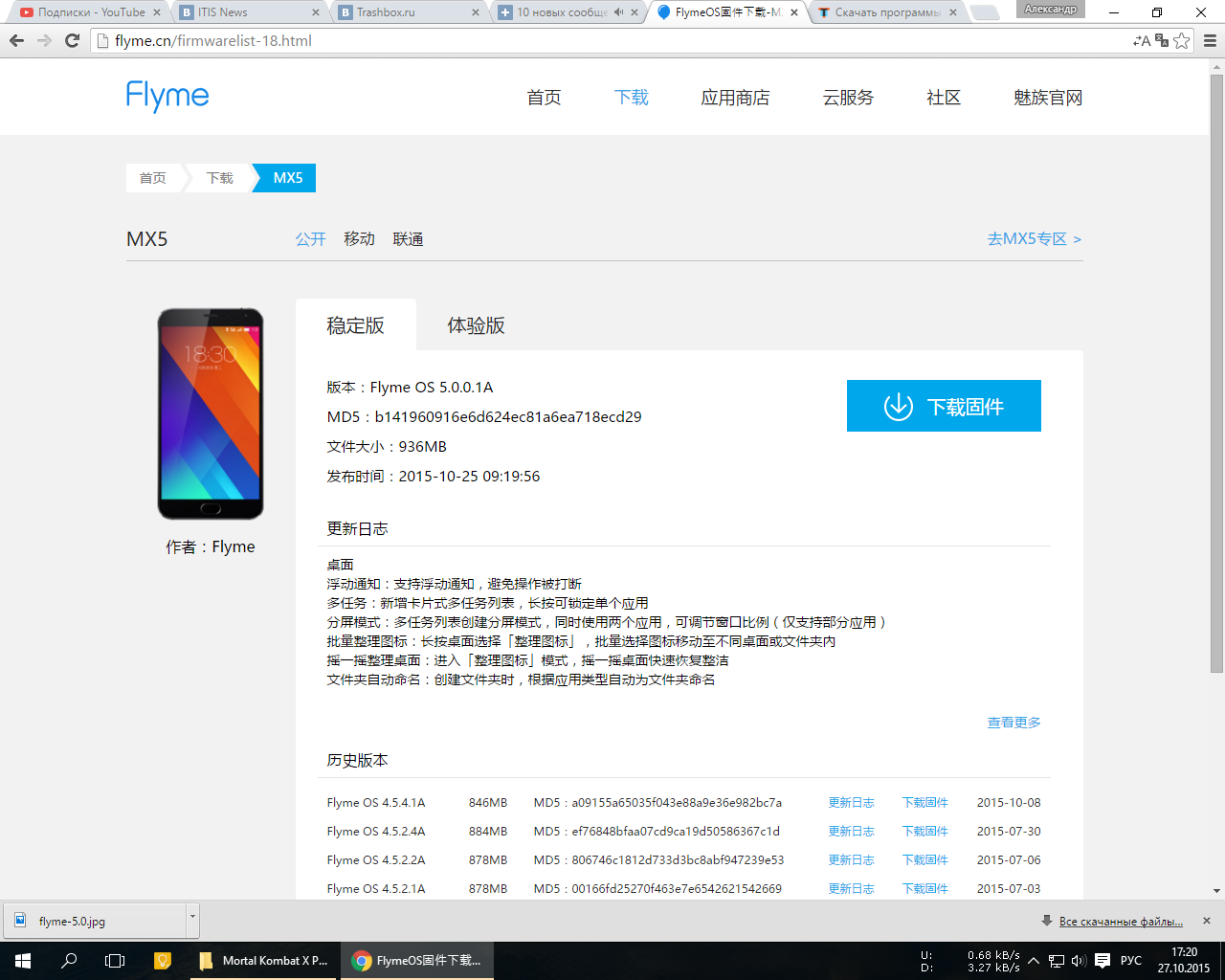Open system tray volume icon
Screen dimensions: 1225x980
click(1079, 961)
